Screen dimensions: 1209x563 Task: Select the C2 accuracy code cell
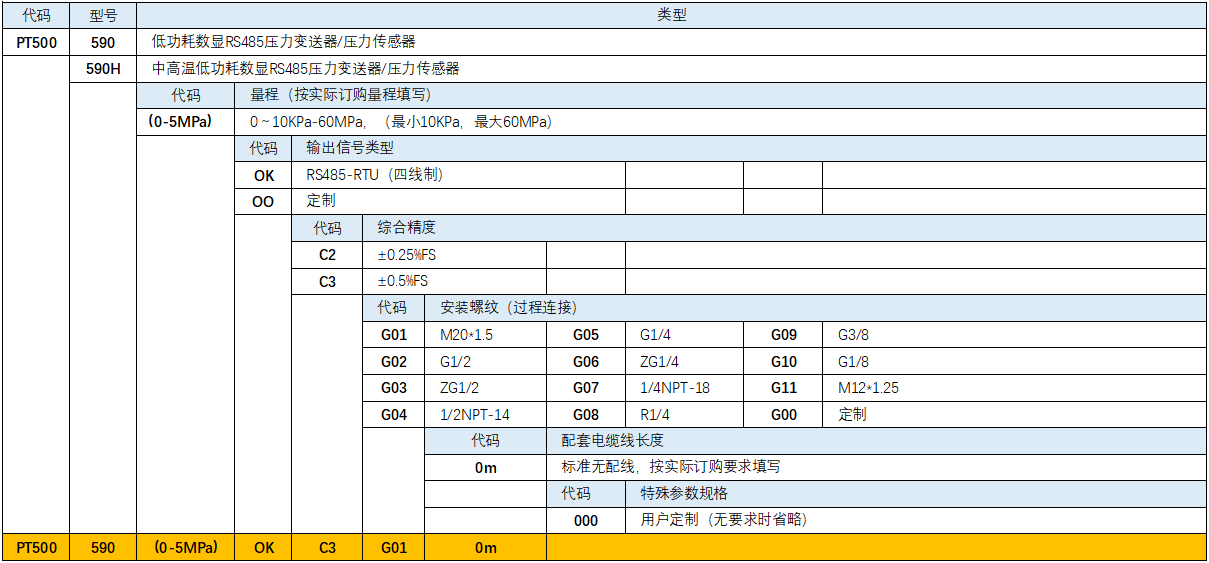[327, 255]
